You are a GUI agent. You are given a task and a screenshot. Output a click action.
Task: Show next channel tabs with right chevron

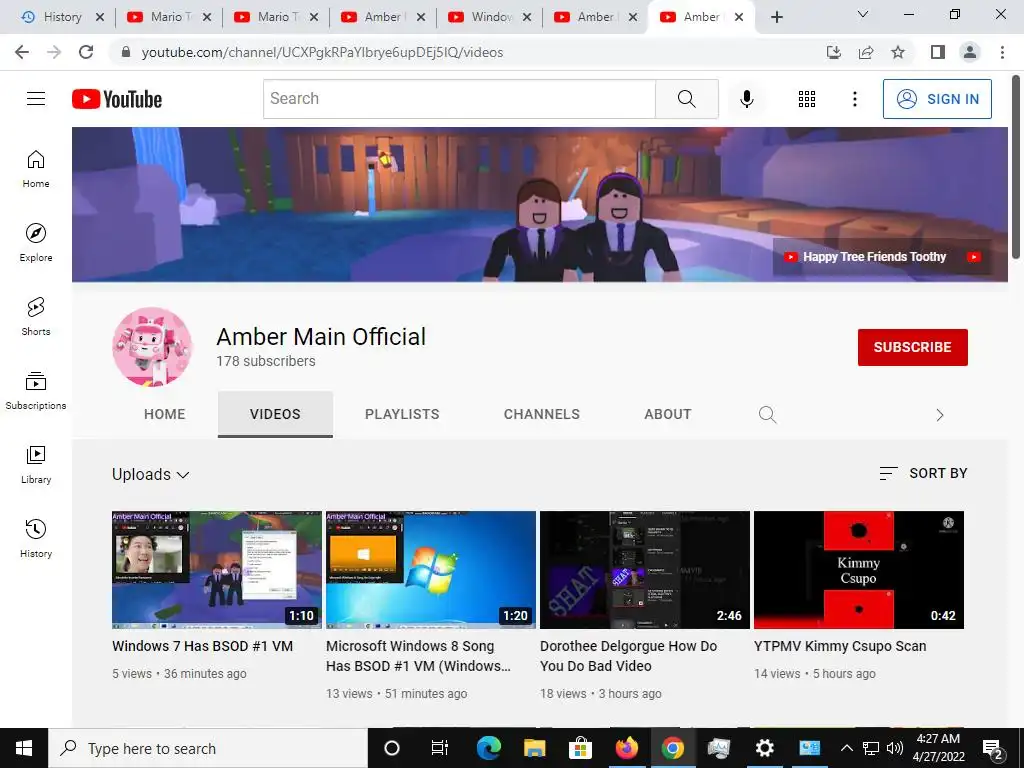[940, 415]
